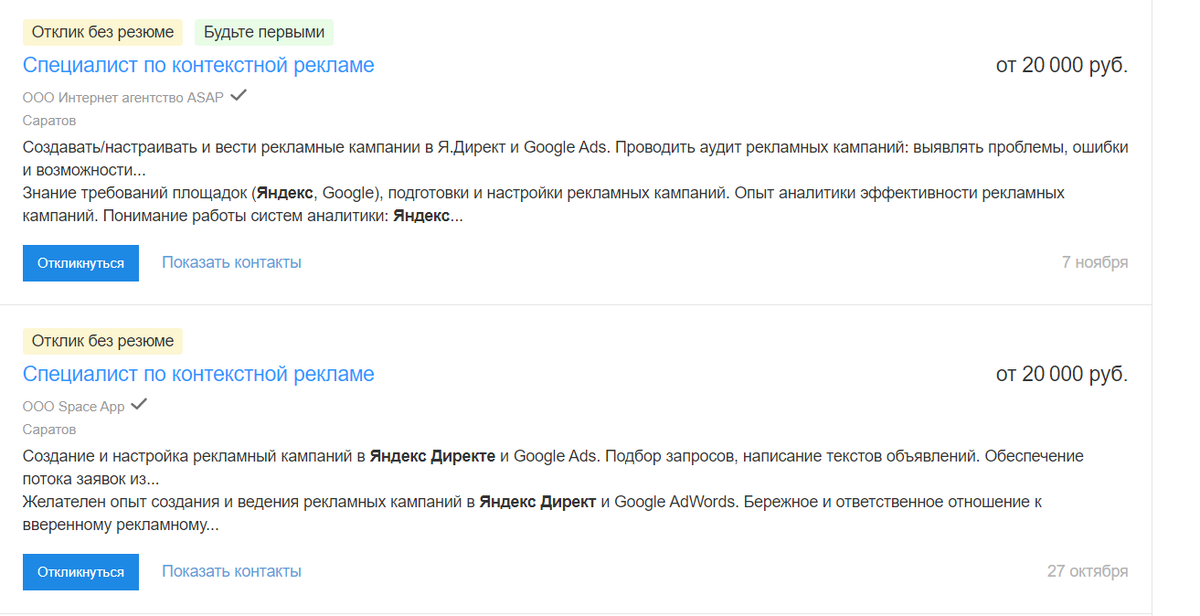Show contacts for the ASAP agency vacancy
This screenshot has height=616, width=1200.
coord(232,262)
